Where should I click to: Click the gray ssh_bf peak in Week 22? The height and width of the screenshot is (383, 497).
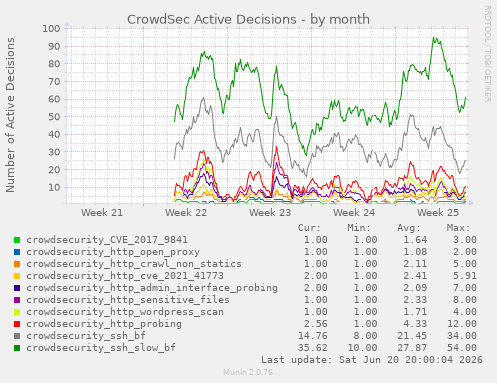pyautogui.click(x=203, y=98)
